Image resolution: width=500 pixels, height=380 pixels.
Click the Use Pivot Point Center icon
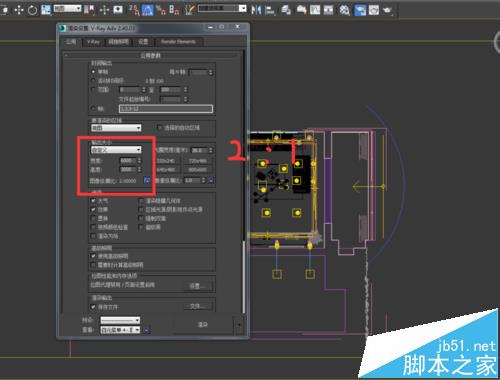[89, 10]
